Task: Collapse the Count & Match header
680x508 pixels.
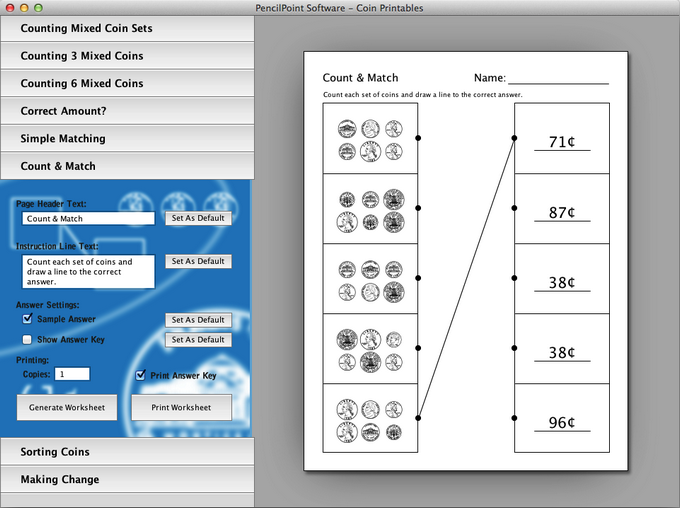Action: tap(128, 166)
